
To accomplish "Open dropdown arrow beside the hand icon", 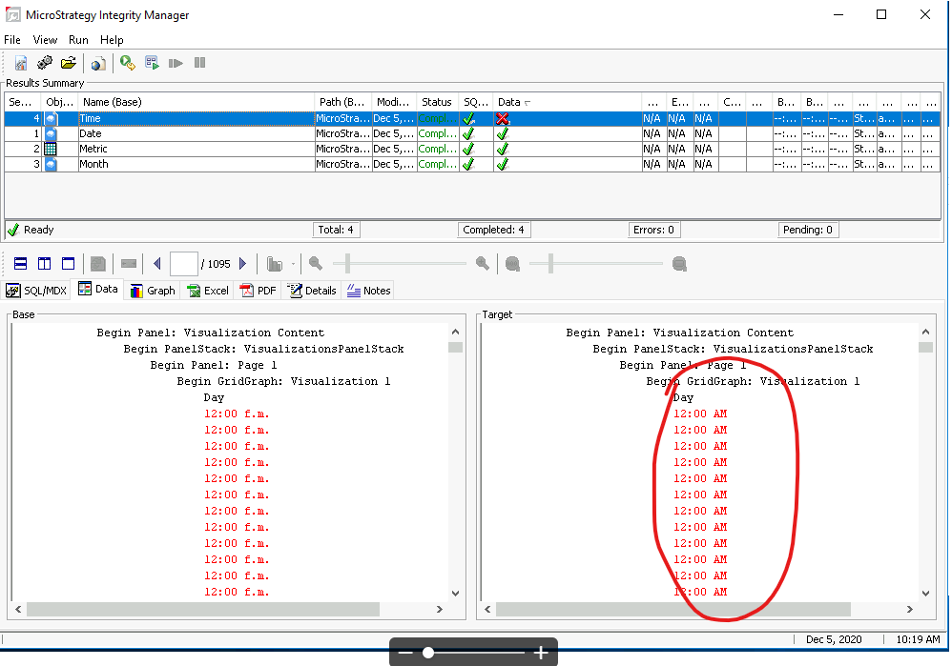I will point(293,265).
